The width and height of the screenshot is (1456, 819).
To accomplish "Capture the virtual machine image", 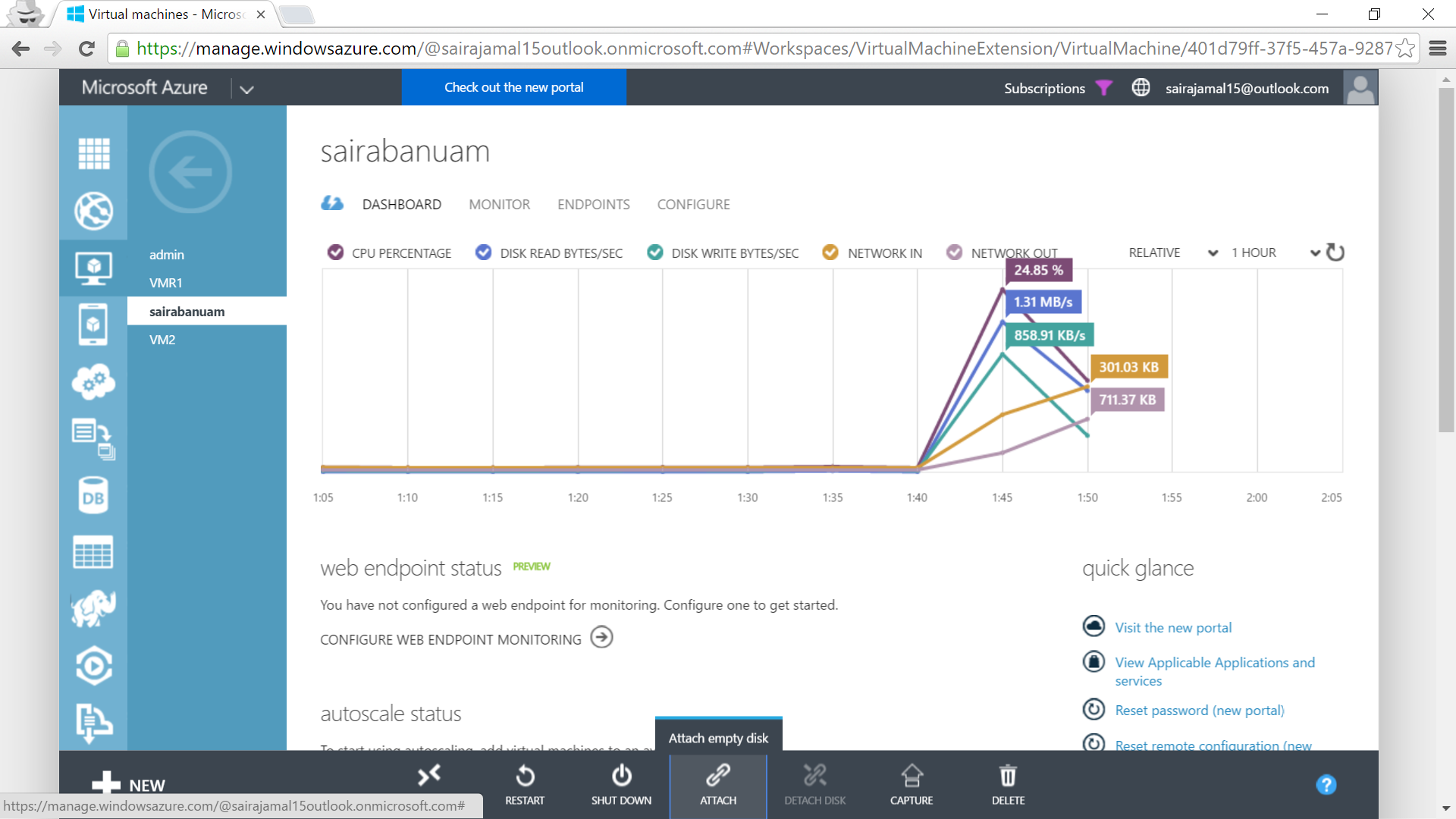I will coord(912,784).
